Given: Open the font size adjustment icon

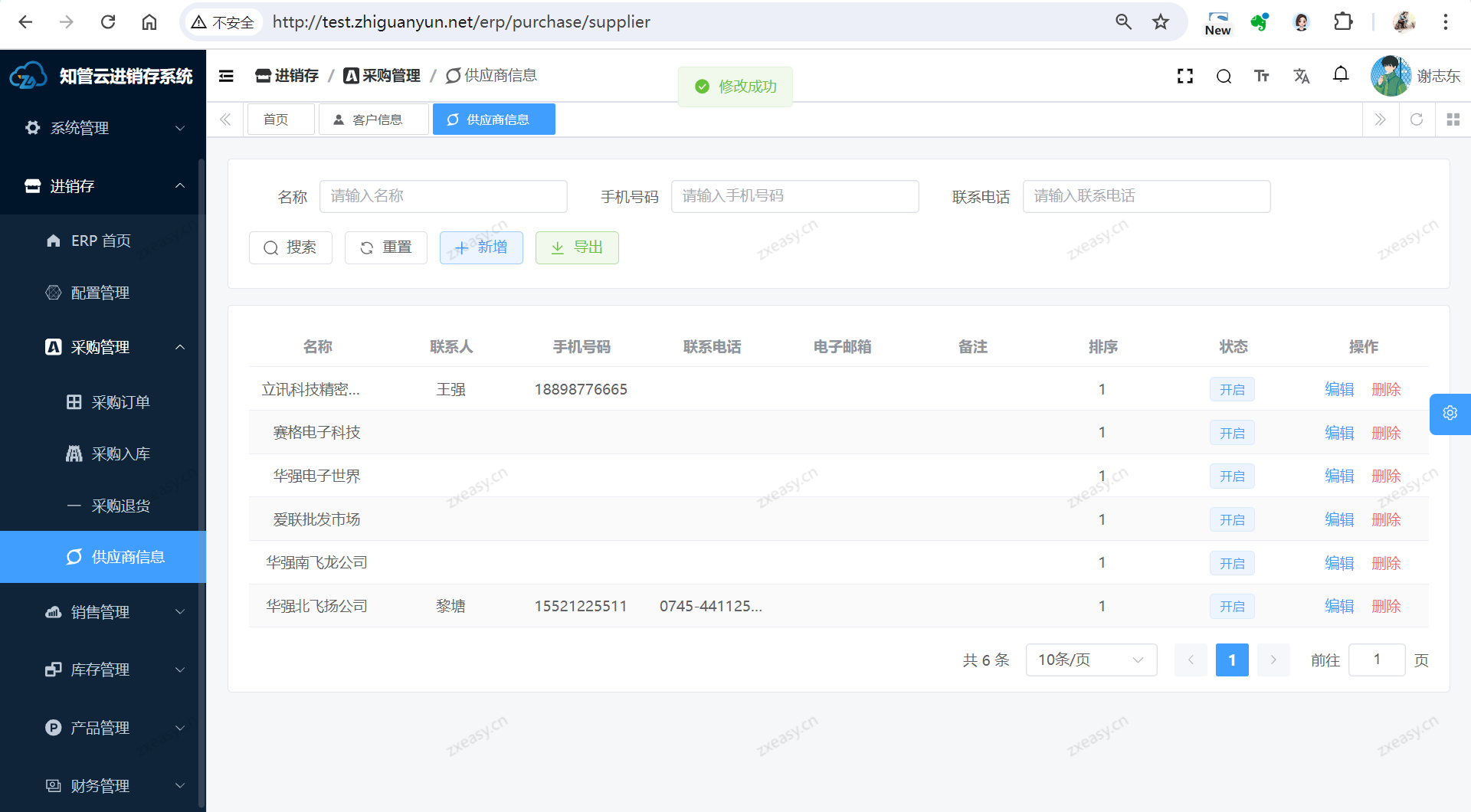Looking at the screenshot, I should tap(1262, 76).
